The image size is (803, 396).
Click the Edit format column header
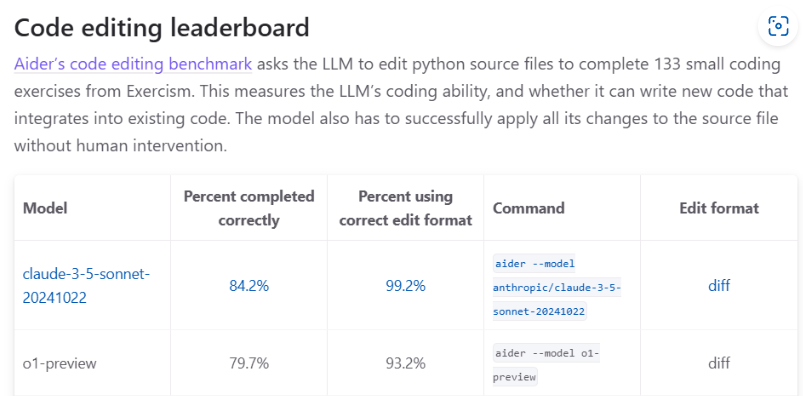719,208
